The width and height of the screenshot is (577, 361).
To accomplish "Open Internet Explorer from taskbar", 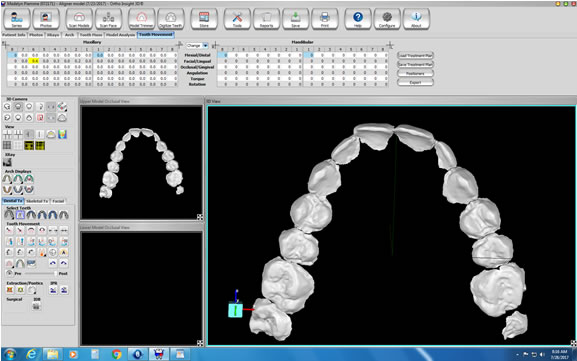I will tap(32, 354).
